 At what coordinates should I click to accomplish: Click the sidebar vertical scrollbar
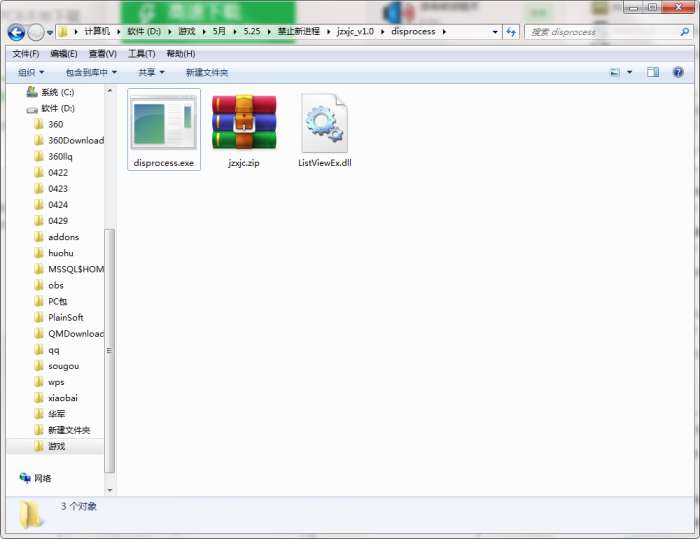click(x=110, y=350)
